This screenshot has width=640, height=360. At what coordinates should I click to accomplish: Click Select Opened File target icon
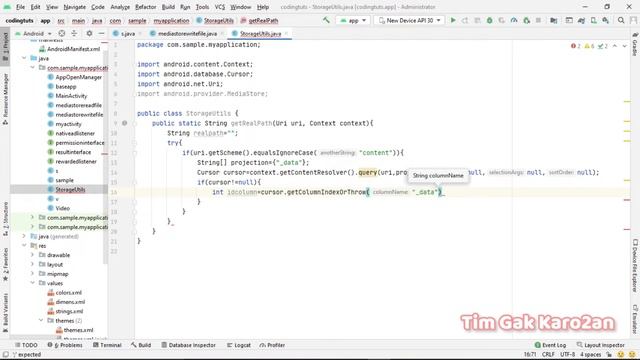(62, 33)
